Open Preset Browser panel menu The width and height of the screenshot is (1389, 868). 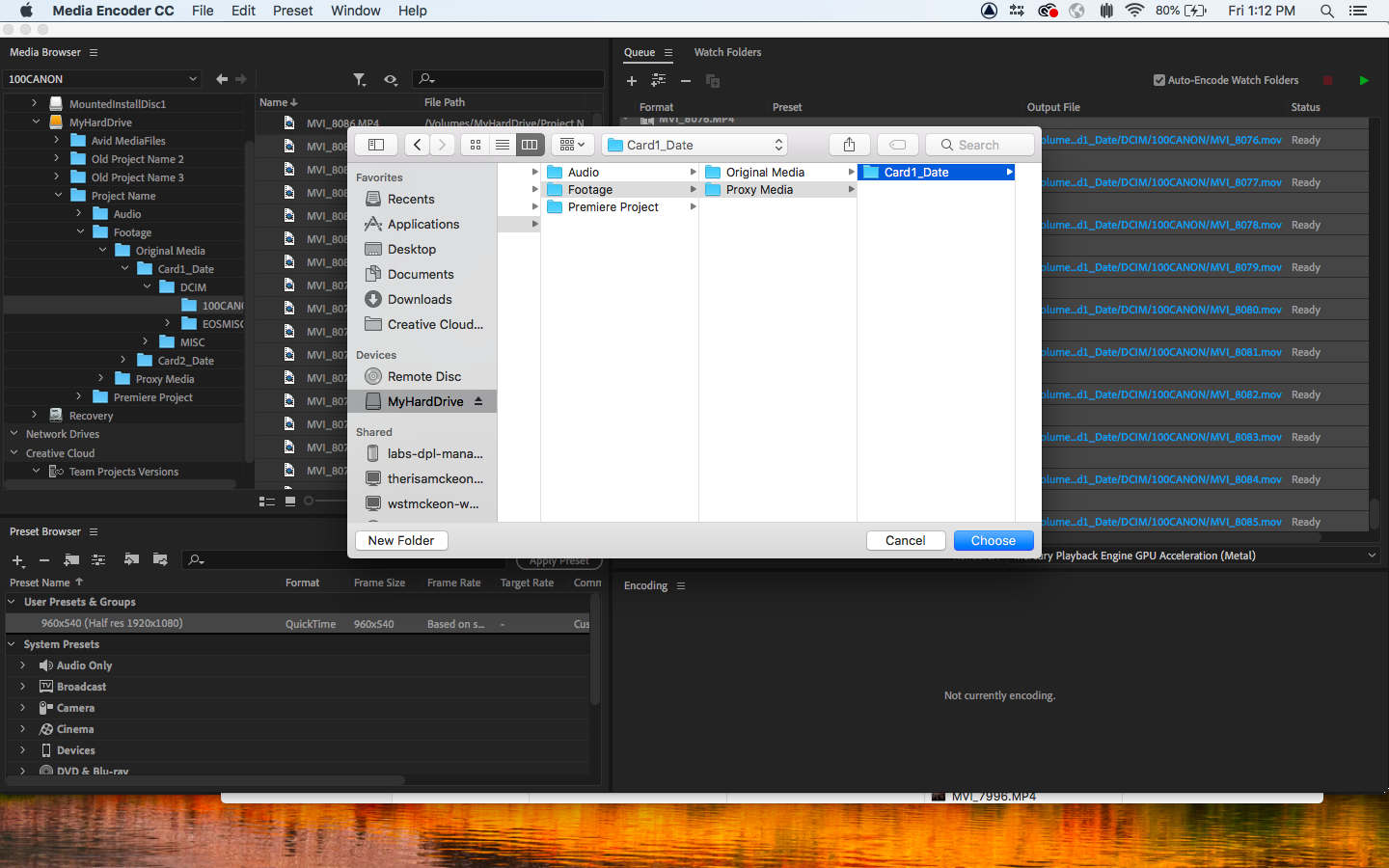[x=94, y=531]
